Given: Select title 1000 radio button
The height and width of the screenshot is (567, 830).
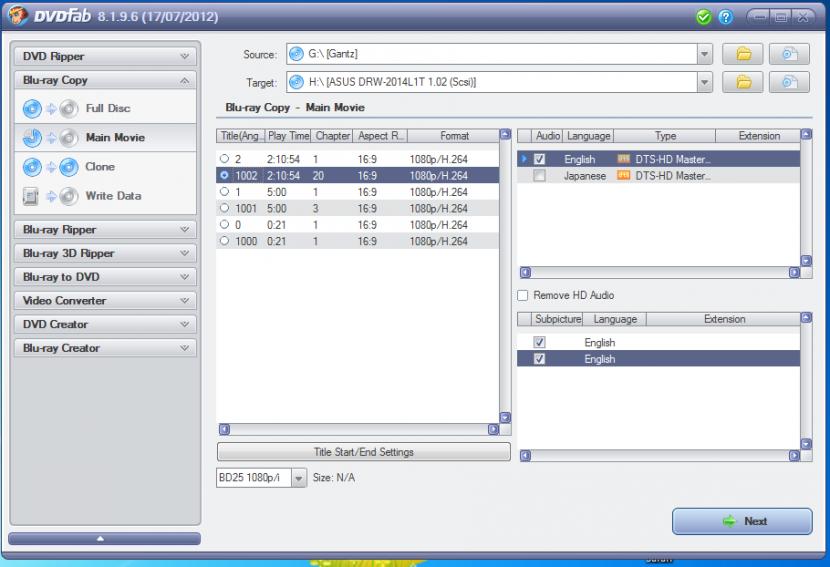Looking at the screenshot, I should 224,240.
